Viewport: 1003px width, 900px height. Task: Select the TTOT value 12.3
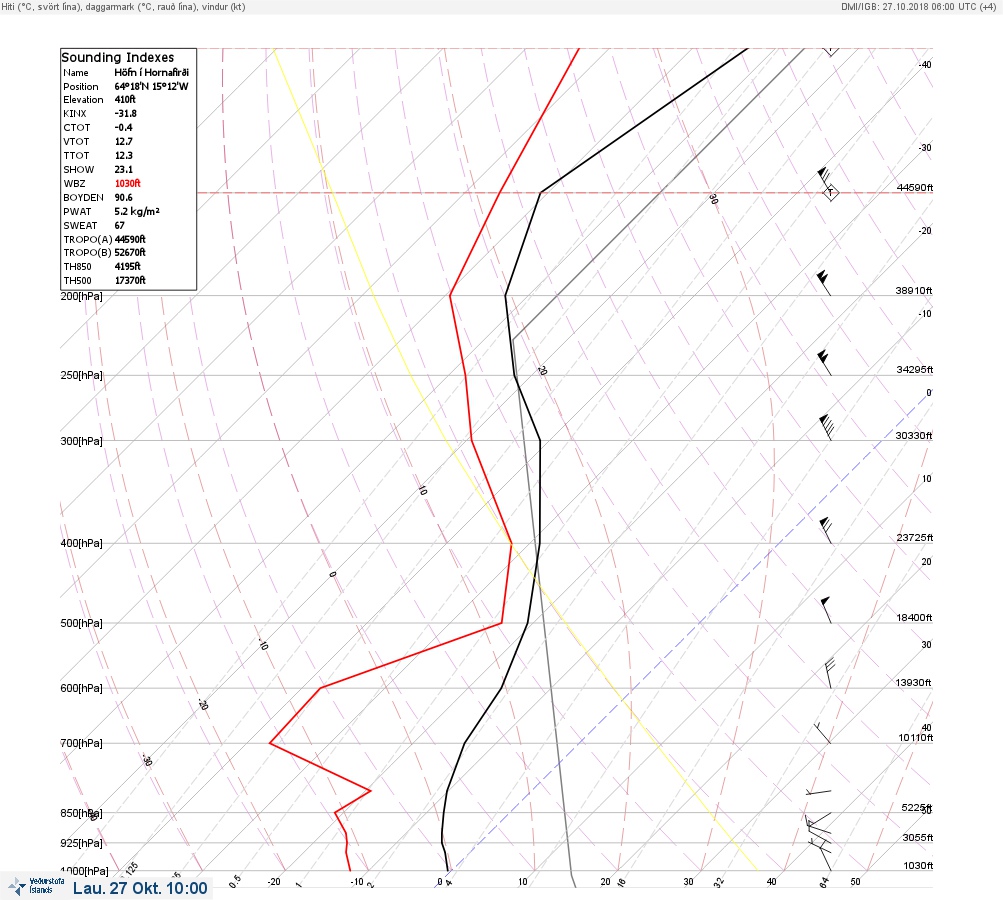[x=123, y=155]
